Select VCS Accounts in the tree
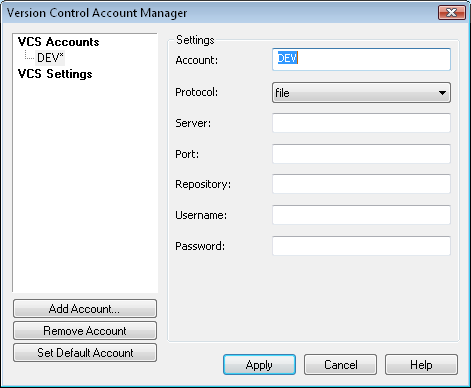Image resolution: width=471 pixels, height=388 pixels. pos(58,42)
